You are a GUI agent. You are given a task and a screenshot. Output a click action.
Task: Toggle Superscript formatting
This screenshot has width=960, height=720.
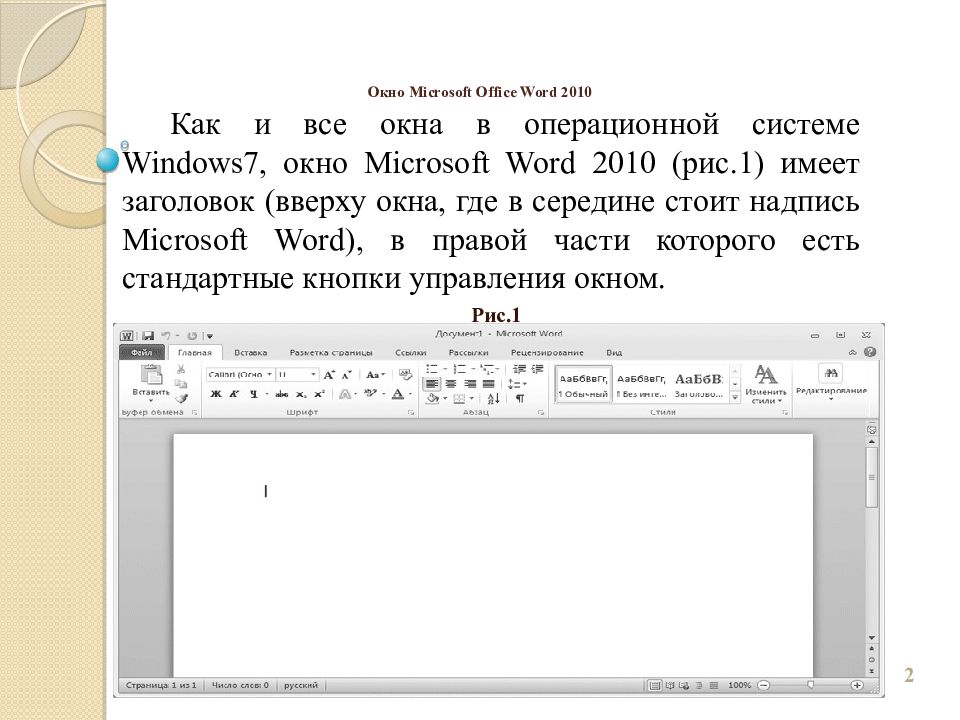[319, 394]
